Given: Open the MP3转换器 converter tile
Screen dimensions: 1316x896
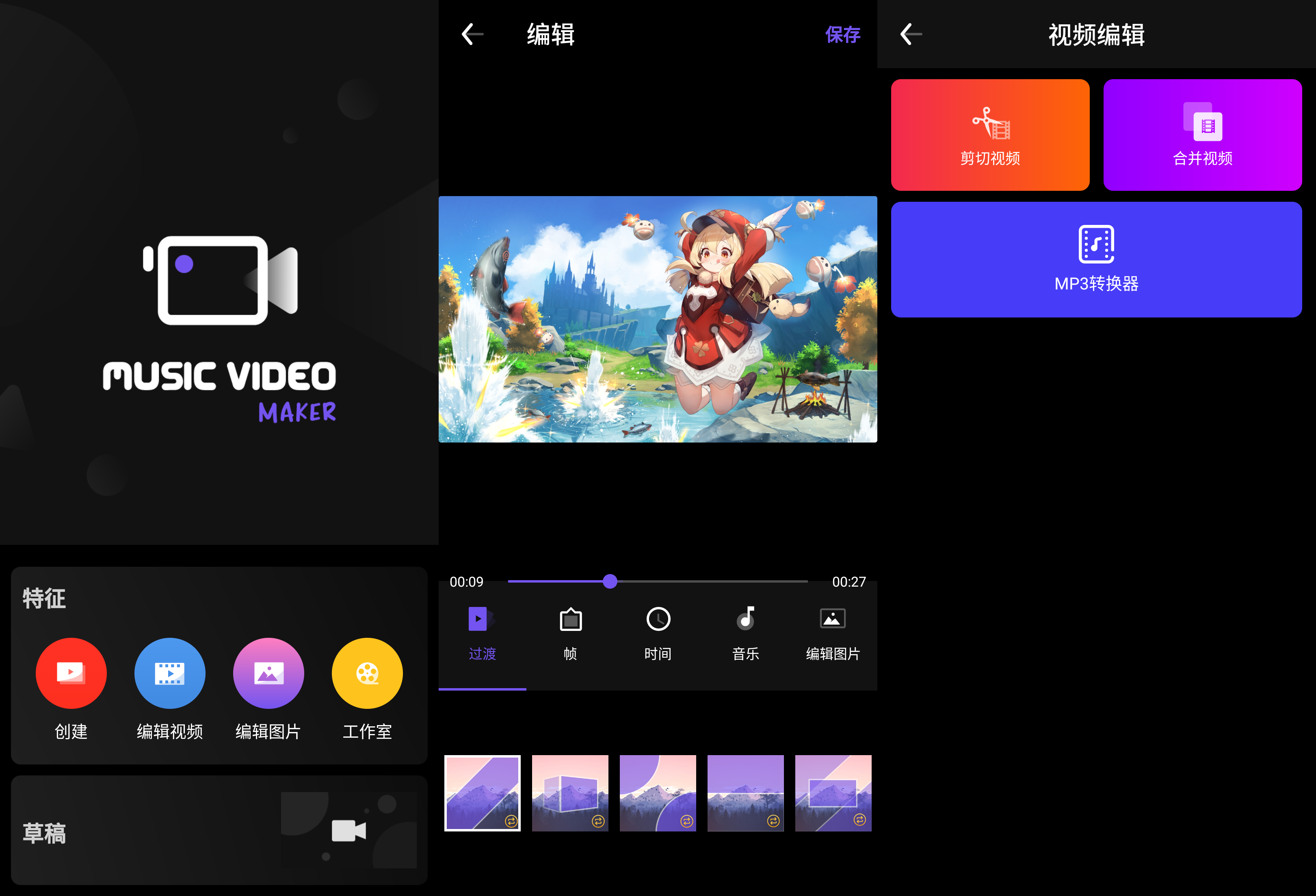Looking at the screenshot, I should tap(1096, 259).
